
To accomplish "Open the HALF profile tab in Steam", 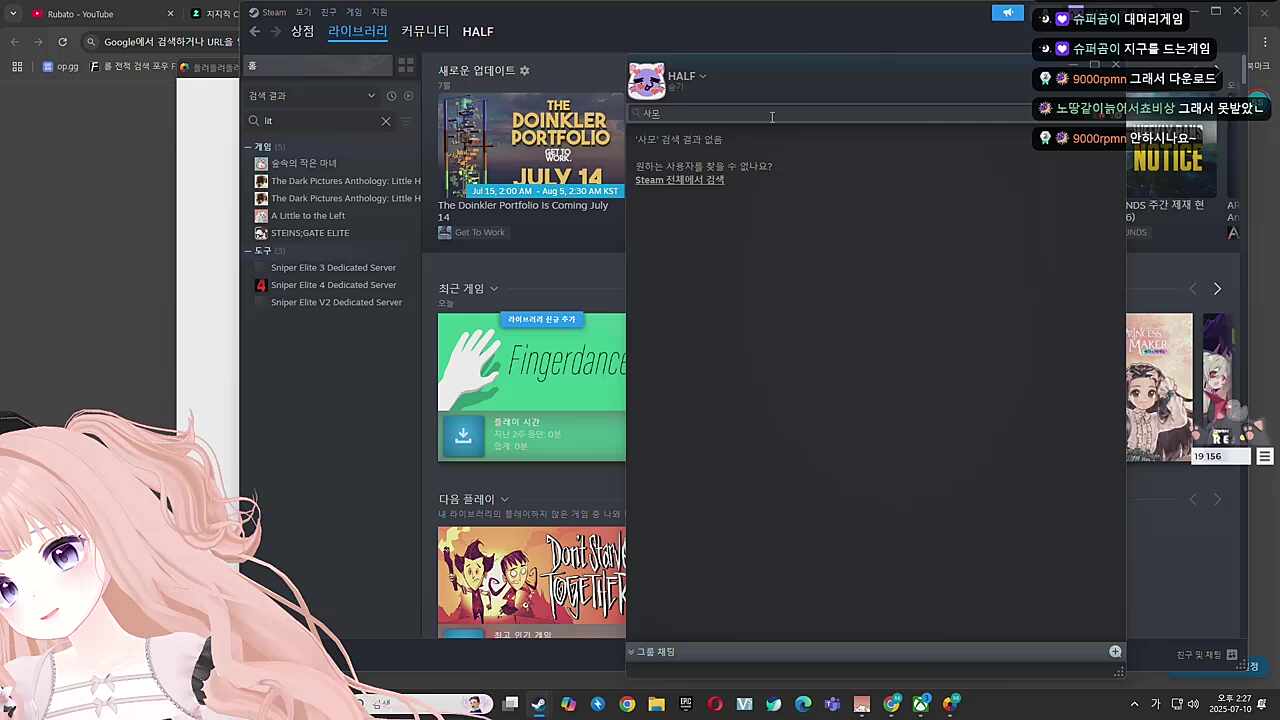I will [478, 32].
